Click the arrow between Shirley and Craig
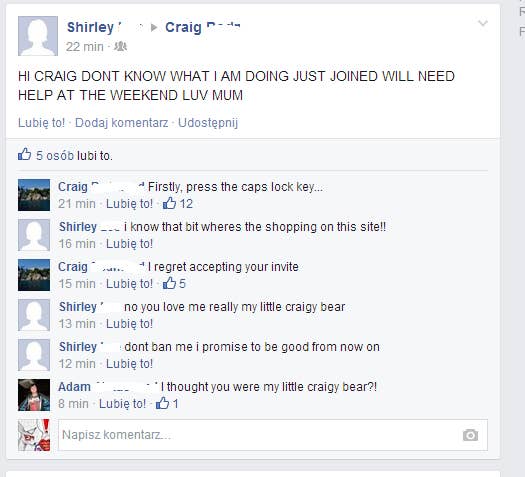Screen dimensions: 525x477 (154, 27)
